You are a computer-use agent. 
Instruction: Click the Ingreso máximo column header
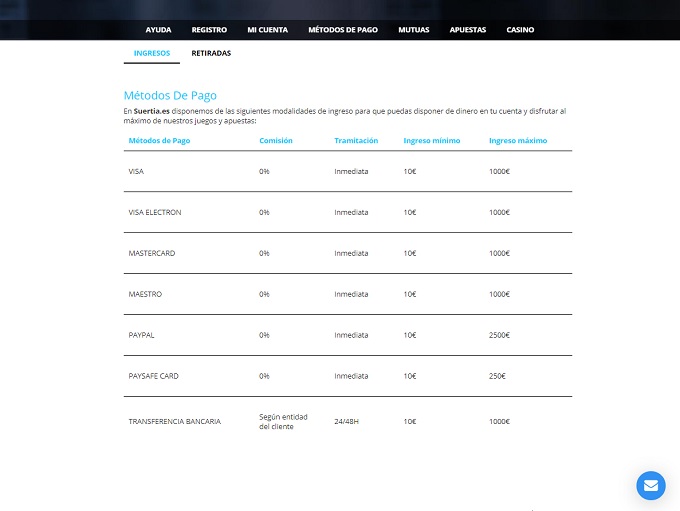[x=518, y=141]
